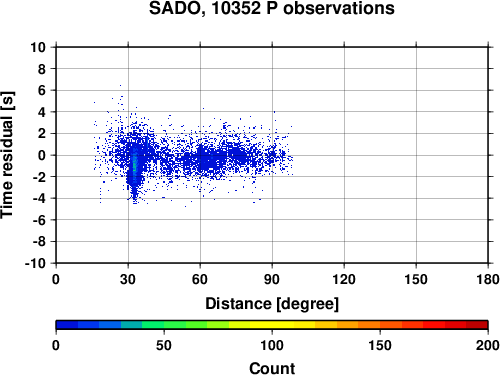The height and width of the screenshot is (375, 500).
Task: Click the y-axis tick label '-10'
Action: coord(35,263)
